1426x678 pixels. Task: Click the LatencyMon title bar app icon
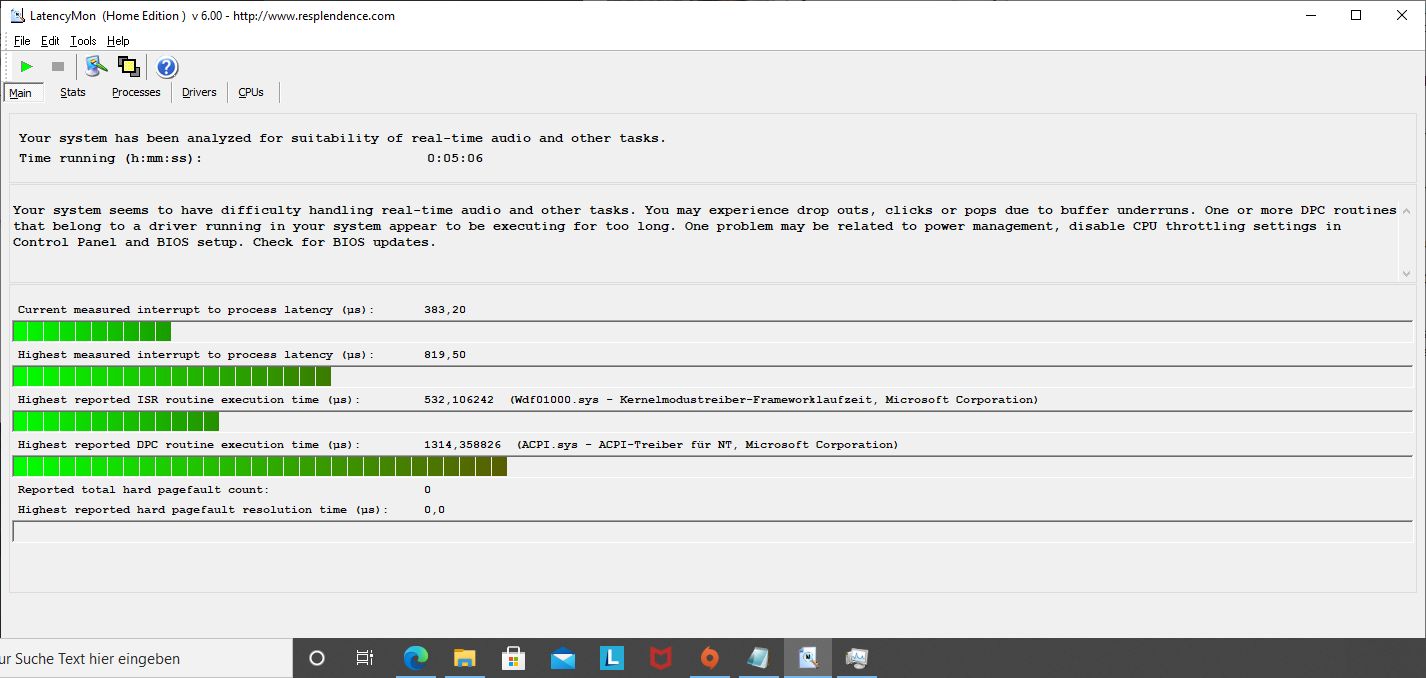coord(18,16)
